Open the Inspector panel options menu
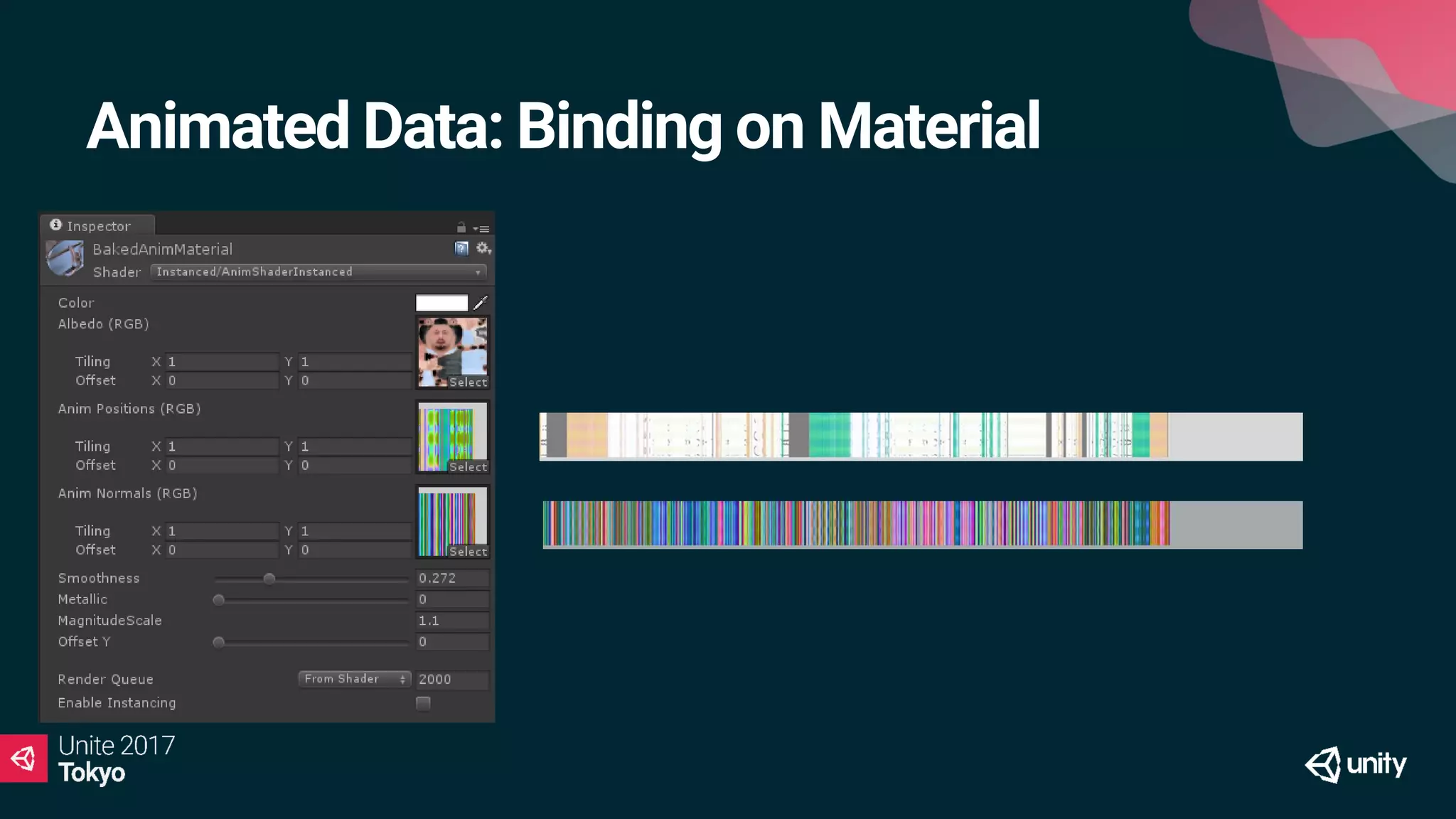1456x819 pixels. point(481,229)
